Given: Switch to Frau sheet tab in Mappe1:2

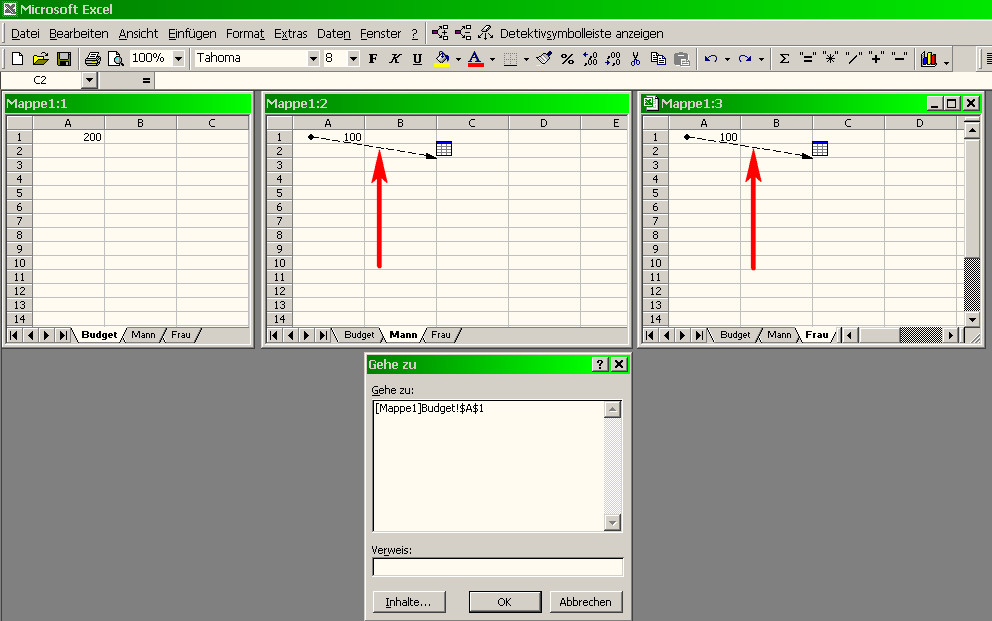Looking at the screenshot, I should click(x=441, y=335).
